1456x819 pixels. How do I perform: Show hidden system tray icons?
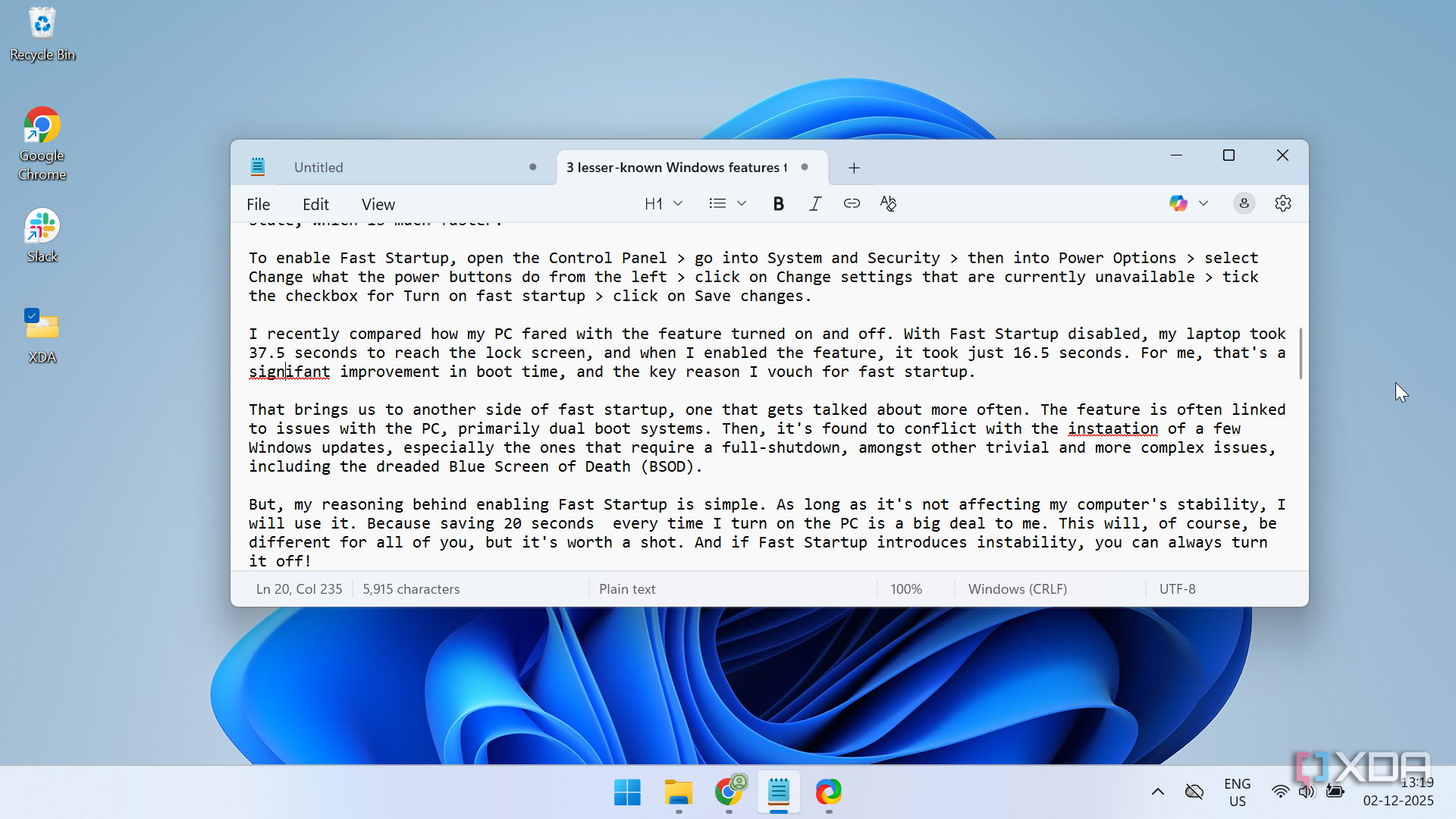[1157, 792]
